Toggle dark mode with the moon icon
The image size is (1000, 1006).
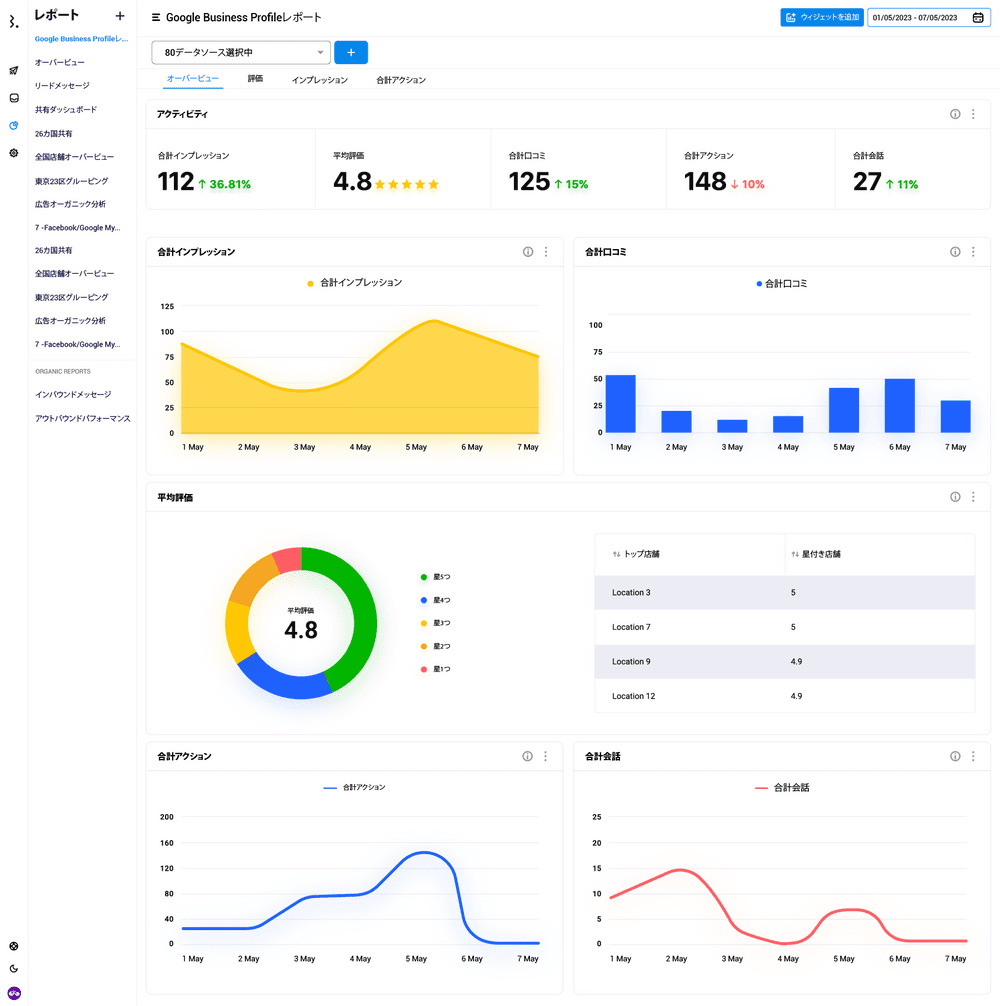[x=14, y=968]
